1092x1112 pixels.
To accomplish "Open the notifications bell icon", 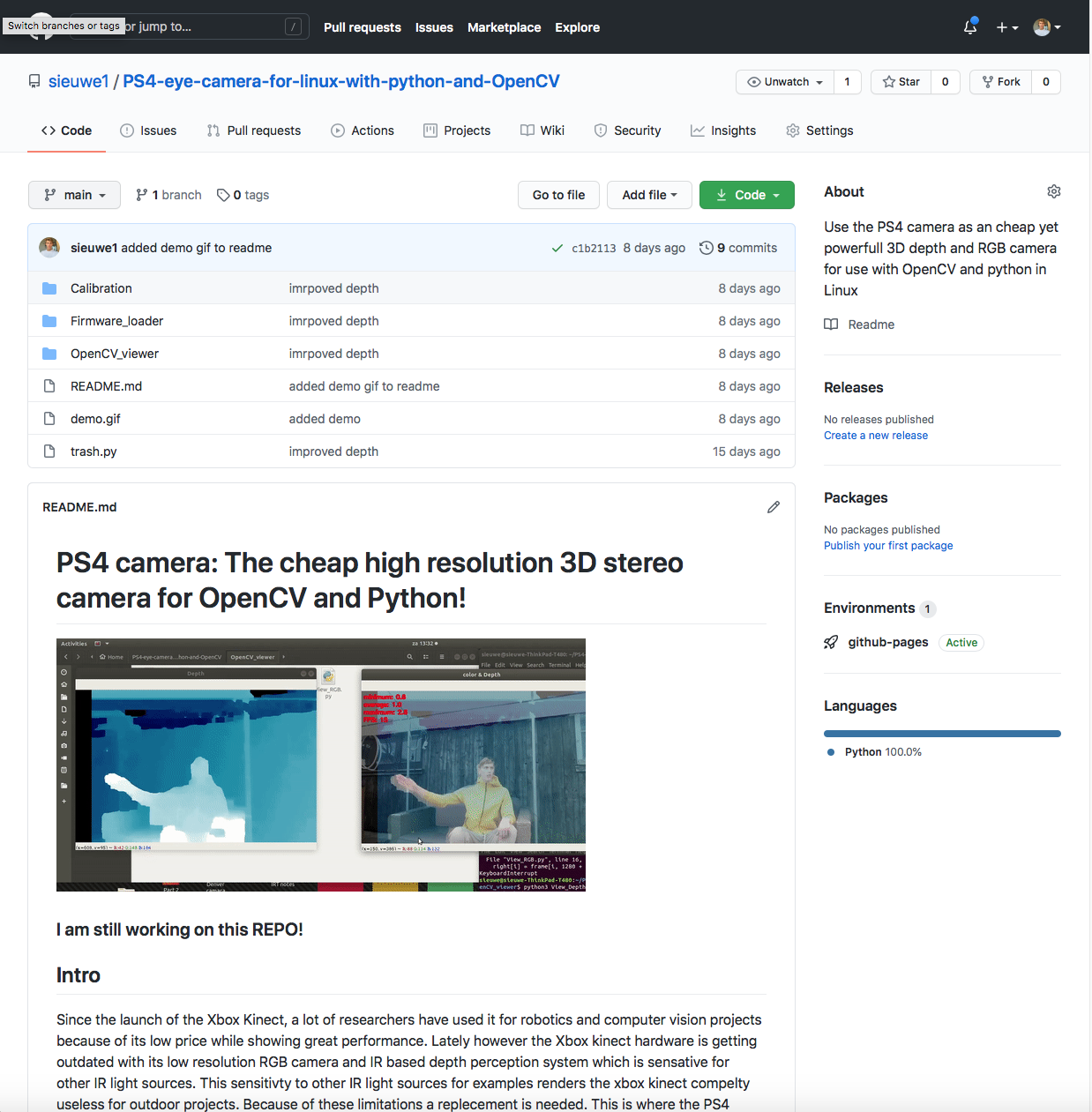I will pyautogui.click(x=970, y=26).
